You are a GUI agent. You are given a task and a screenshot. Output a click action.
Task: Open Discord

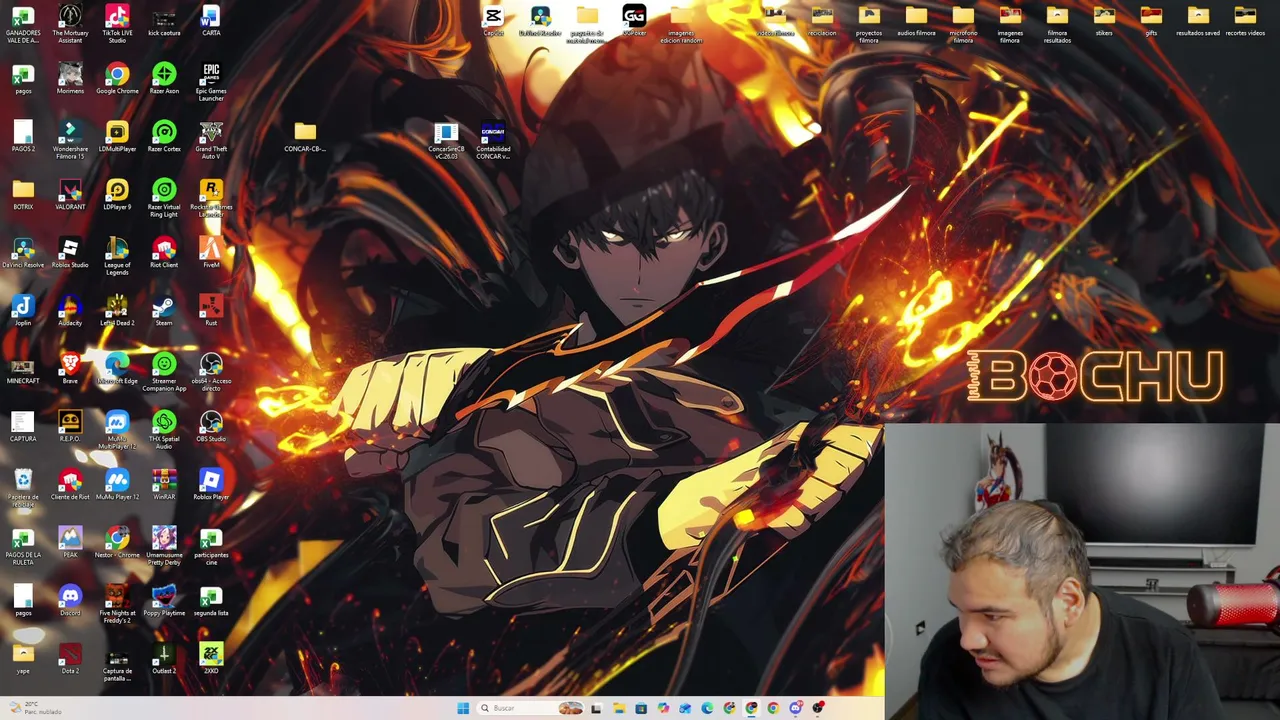70,601
